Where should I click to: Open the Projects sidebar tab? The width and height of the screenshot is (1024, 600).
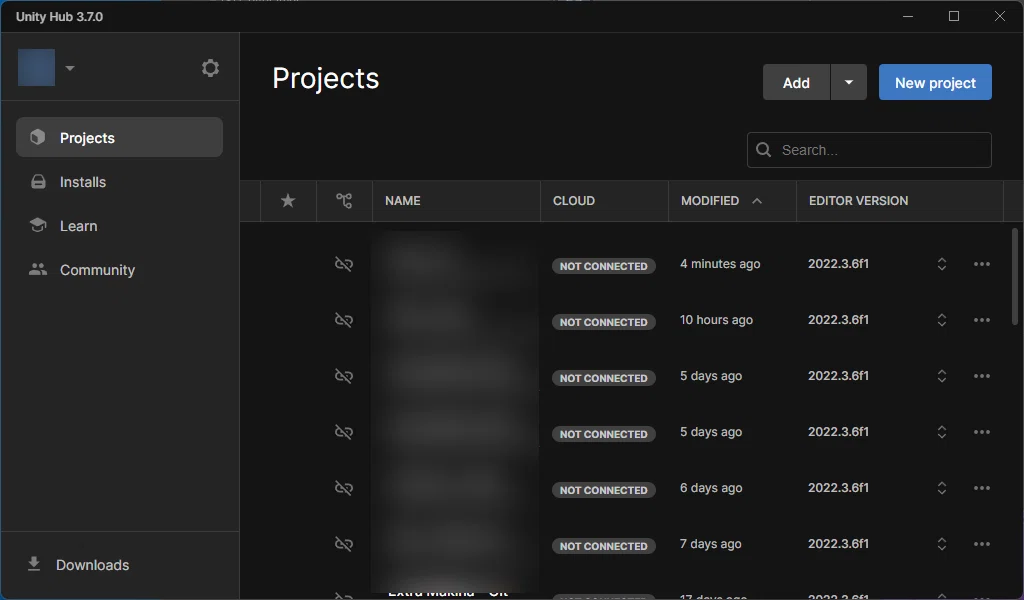120,137
